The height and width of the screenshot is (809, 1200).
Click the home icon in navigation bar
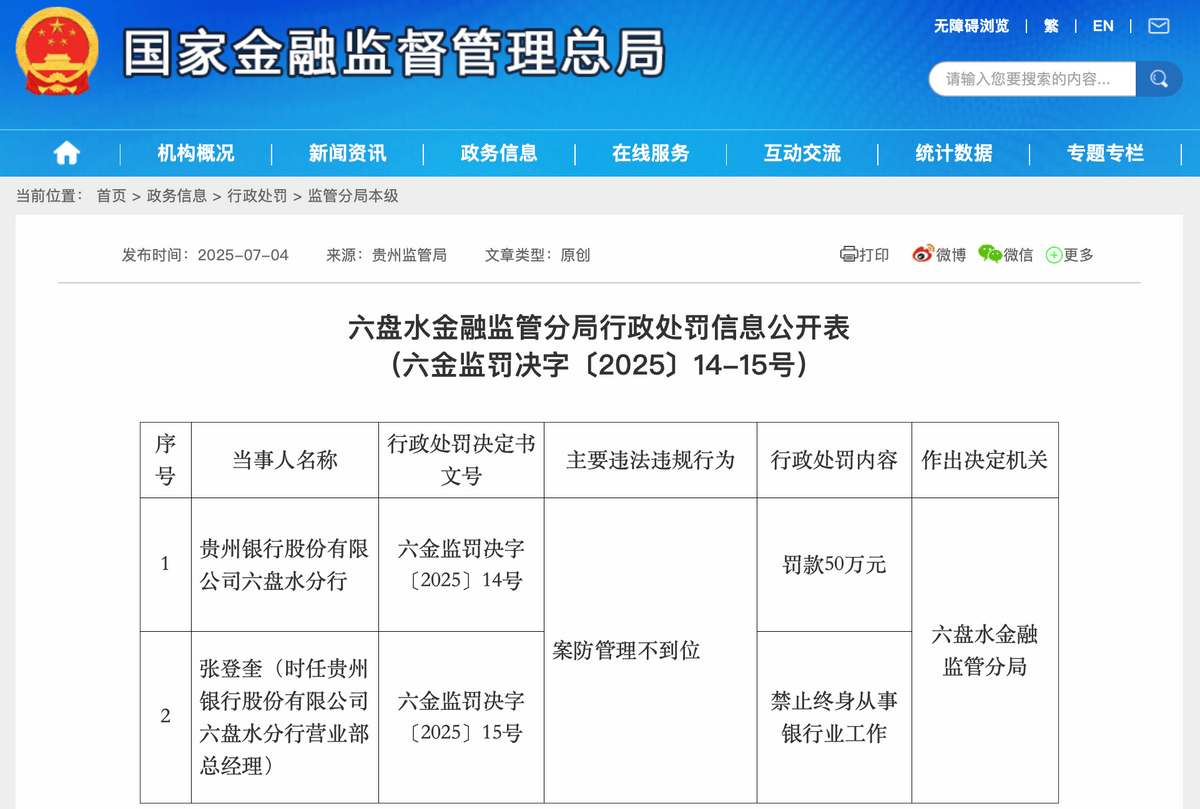click(x=67, y=153)
